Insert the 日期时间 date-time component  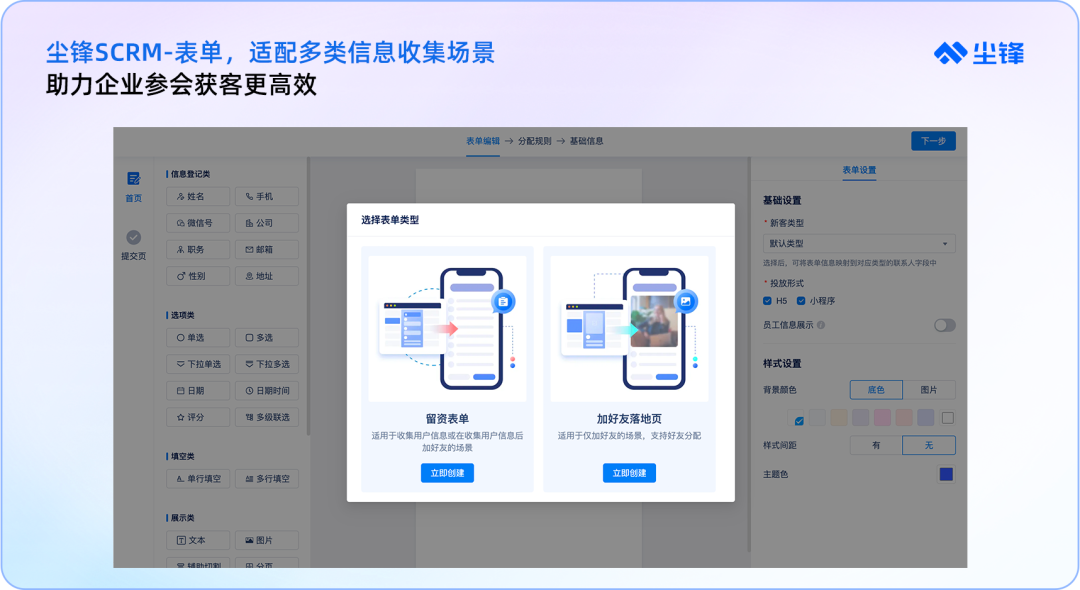coord(267,390)
